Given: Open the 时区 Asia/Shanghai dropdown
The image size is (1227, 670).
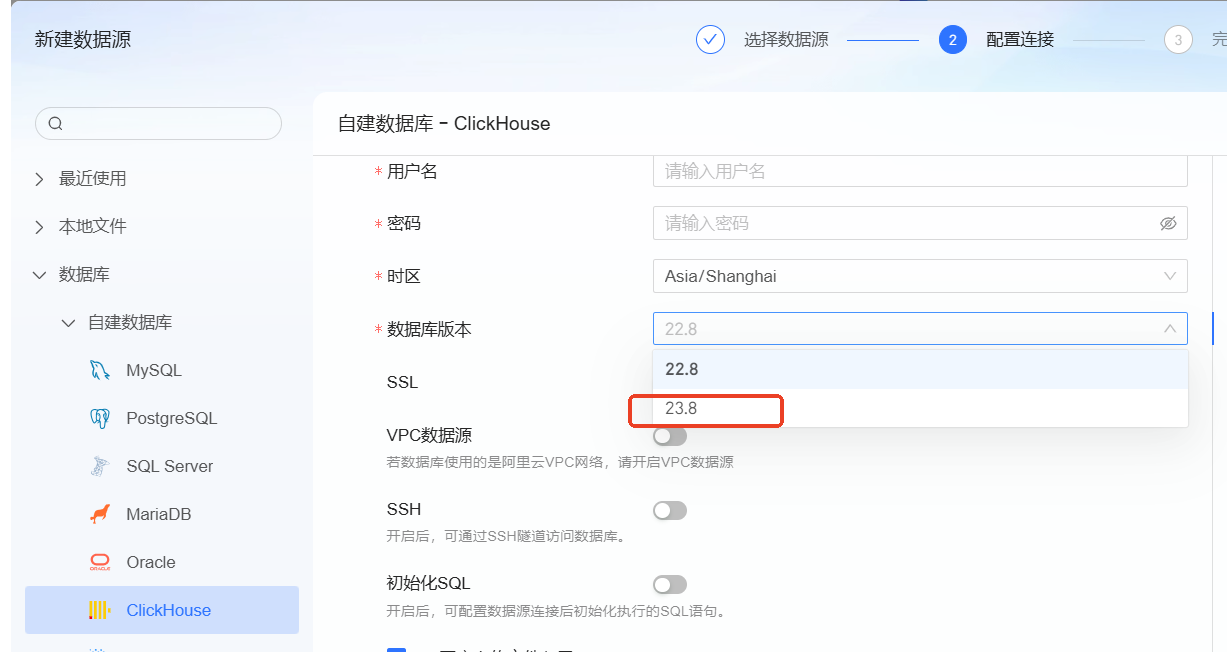Looking at the screenshot, I should click(x=919, y=277).
